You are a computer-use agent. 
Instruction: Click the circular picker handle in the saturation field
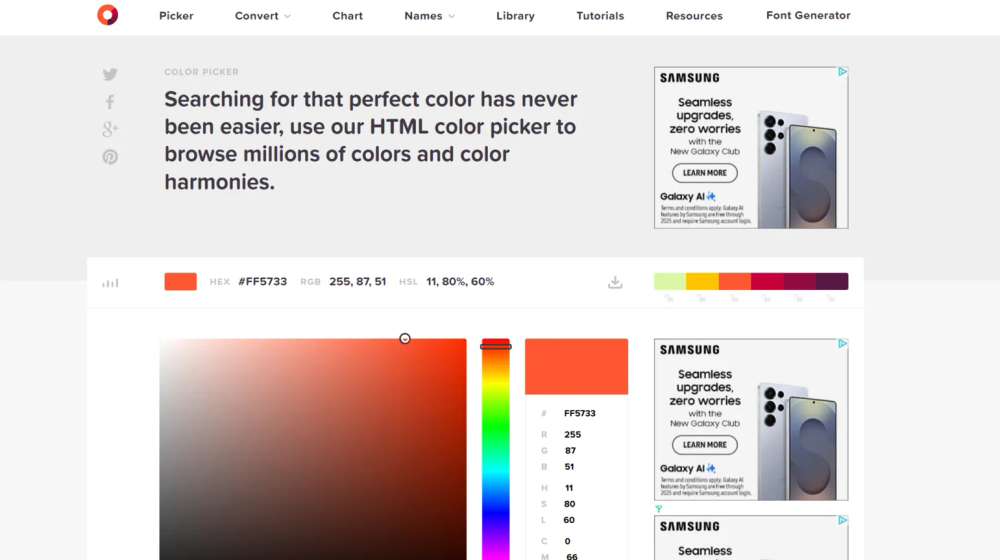pos(405,339)
